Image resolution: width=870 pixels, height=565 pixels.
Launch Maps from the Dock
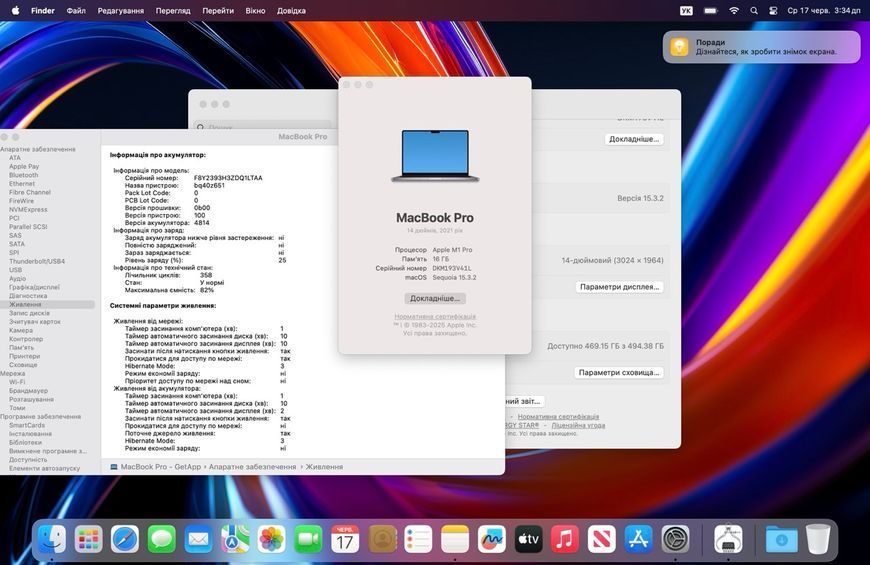(235, 538)
